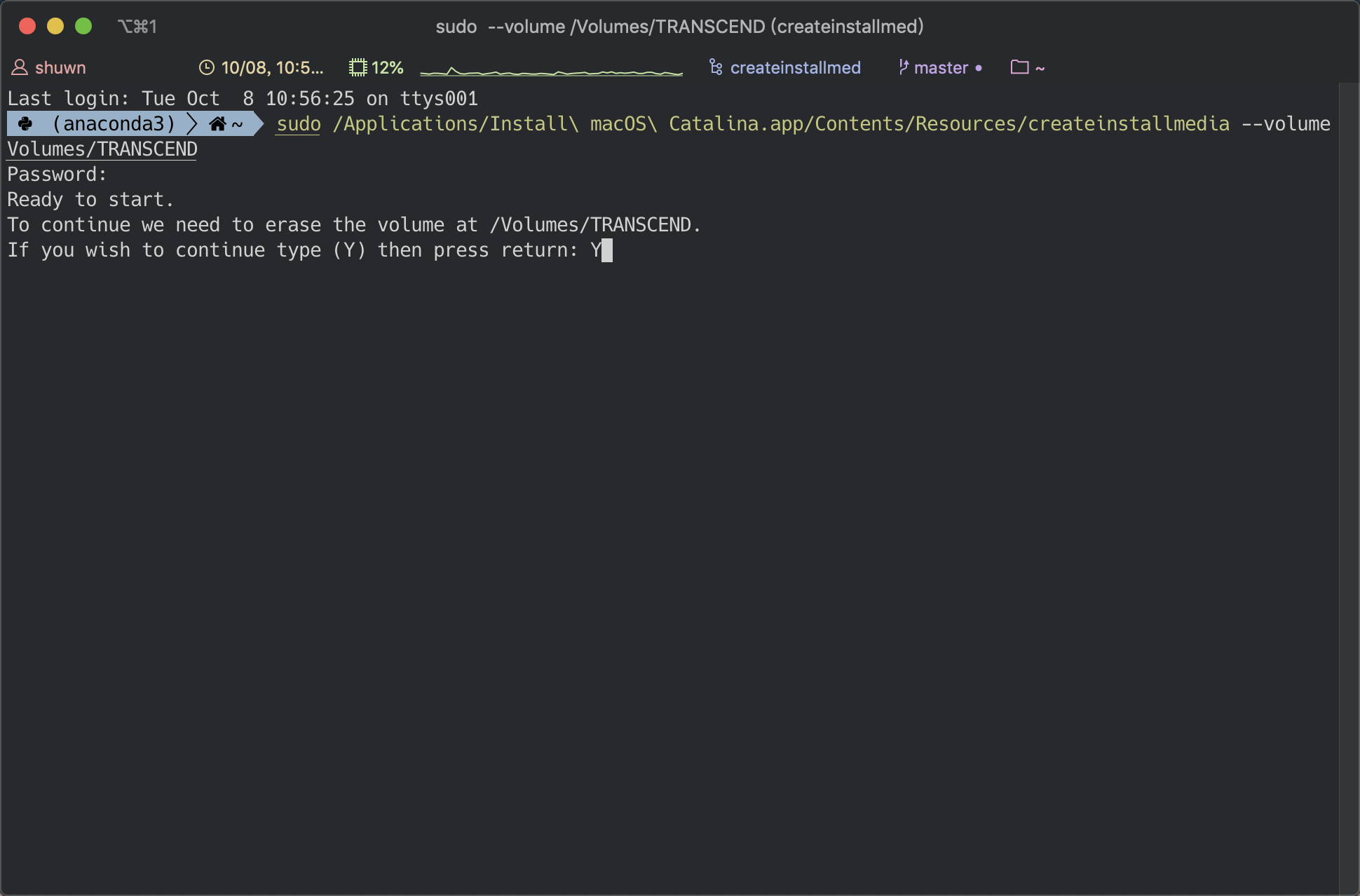The height and width of the screenshot is (896, 1360).
Task: Click the terminal cursor after Y
Action: [607, 250]
